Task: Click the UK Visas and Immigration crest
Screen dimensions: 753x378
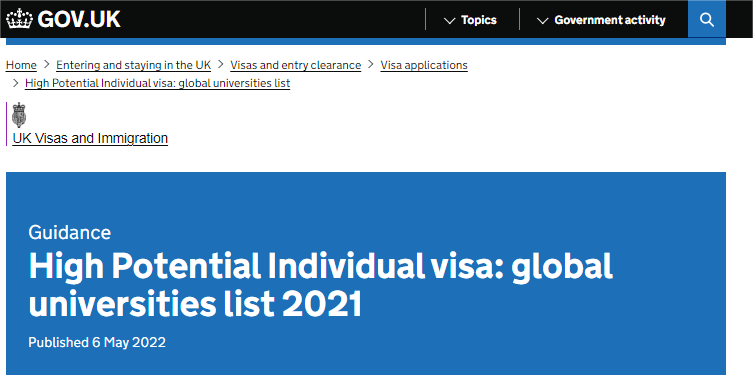Action: [19, 115]
